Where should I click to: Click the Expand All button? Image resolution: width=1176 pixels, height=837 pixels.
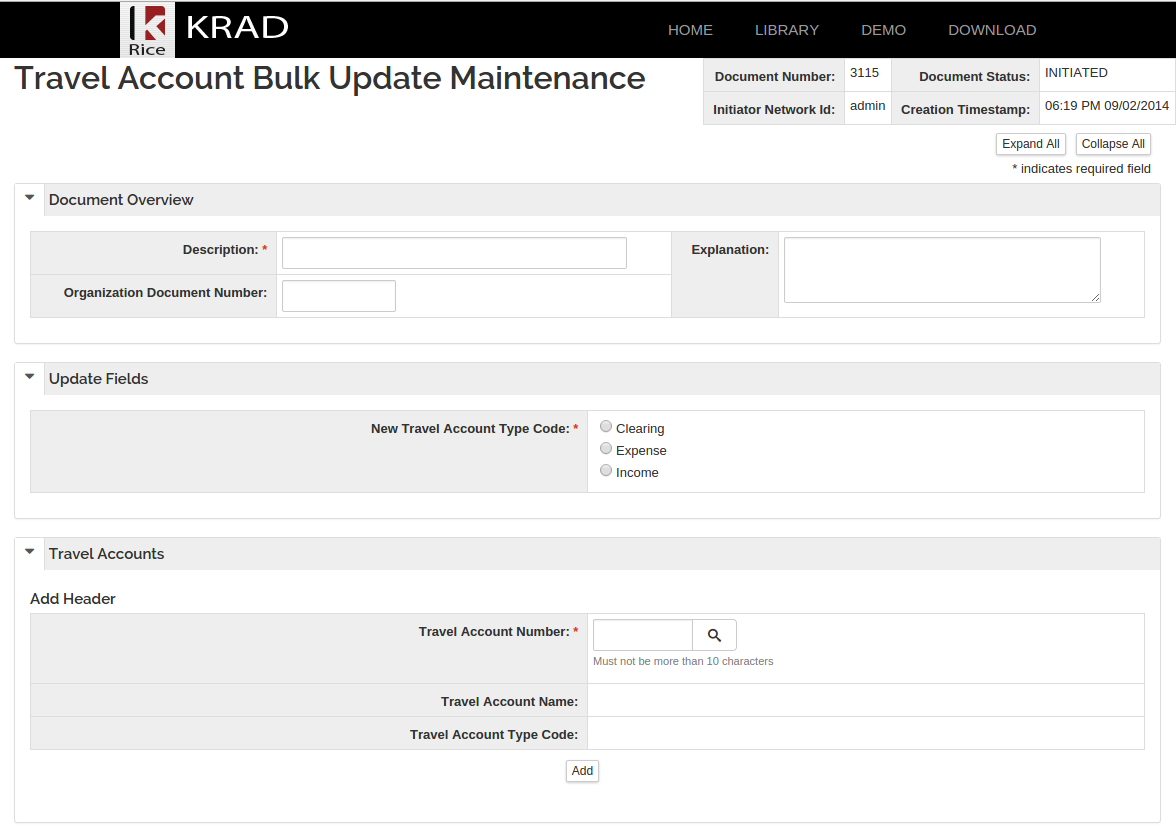coord(1030,144)
